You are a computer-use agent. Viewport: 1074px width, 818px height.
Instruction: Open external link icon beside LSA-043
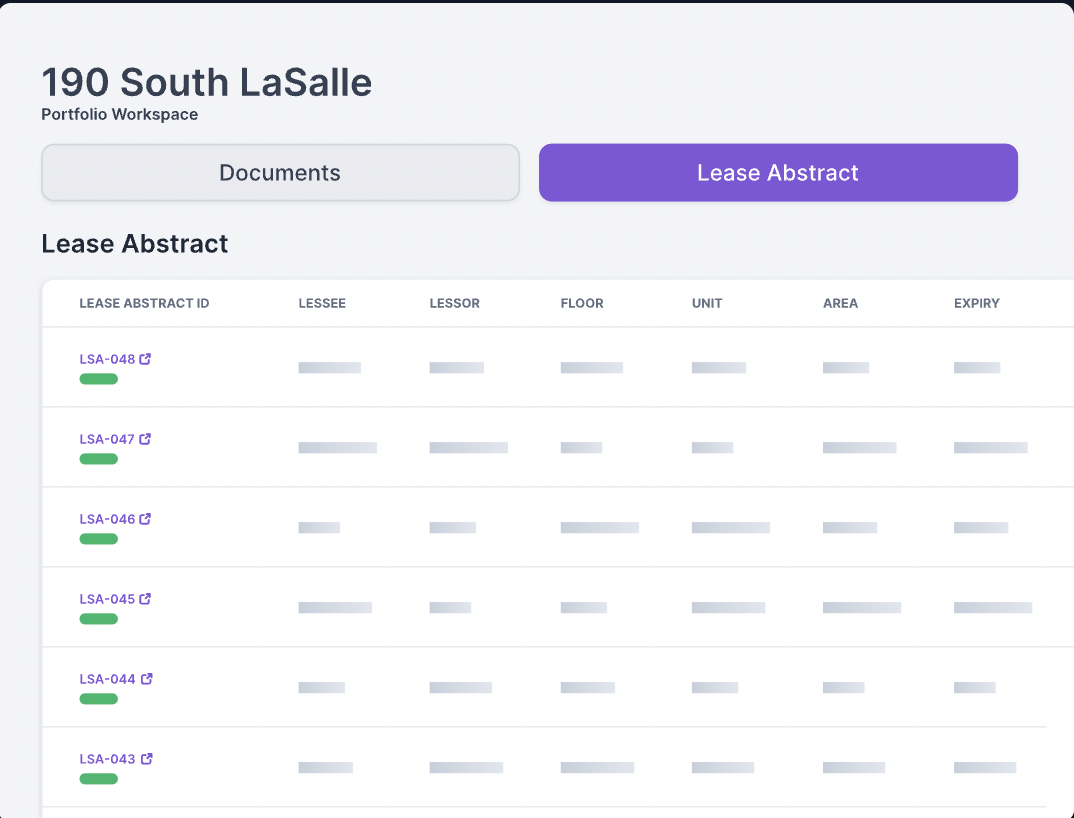147,759
